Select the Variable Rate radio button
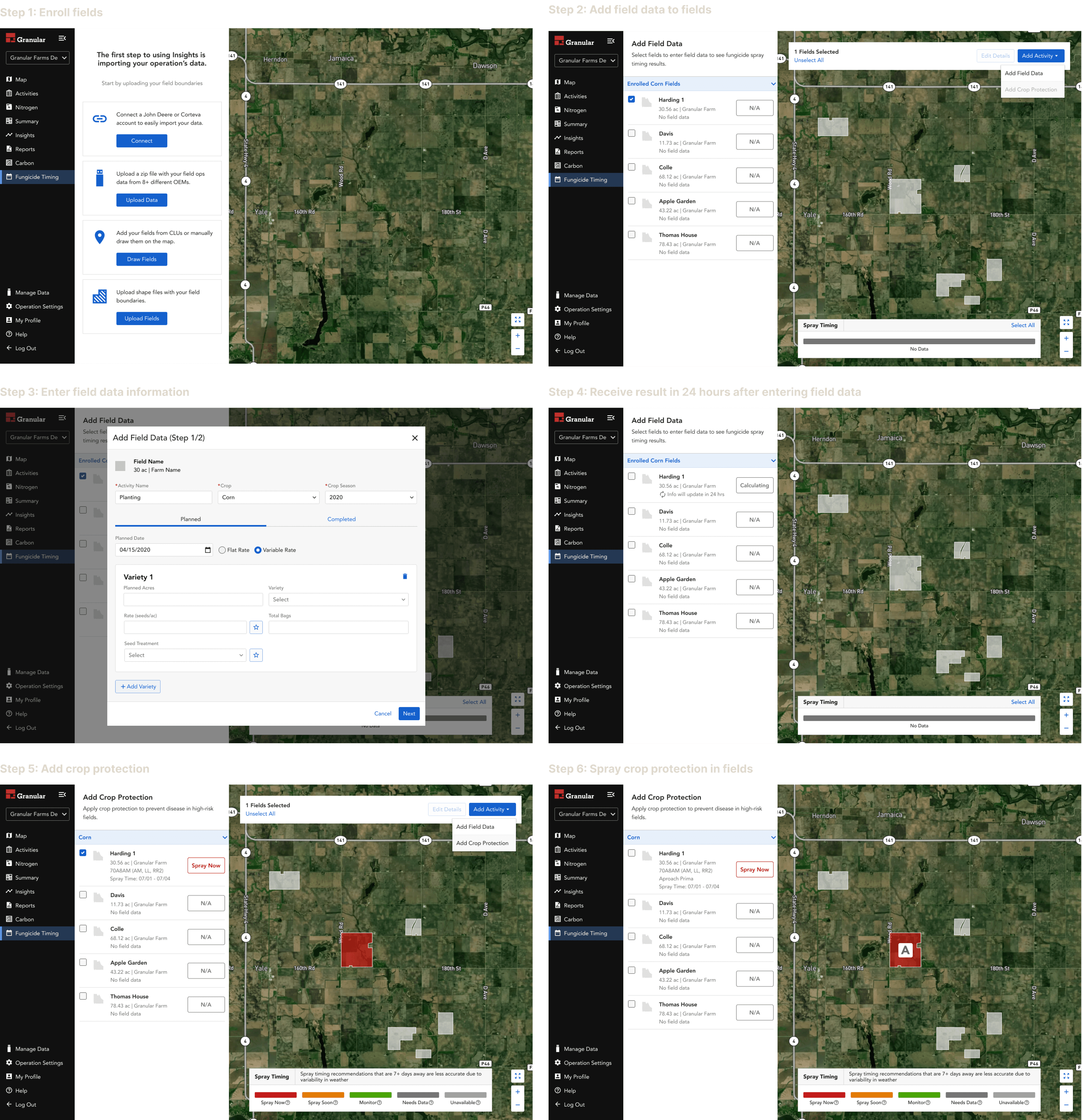 (258, 550)
